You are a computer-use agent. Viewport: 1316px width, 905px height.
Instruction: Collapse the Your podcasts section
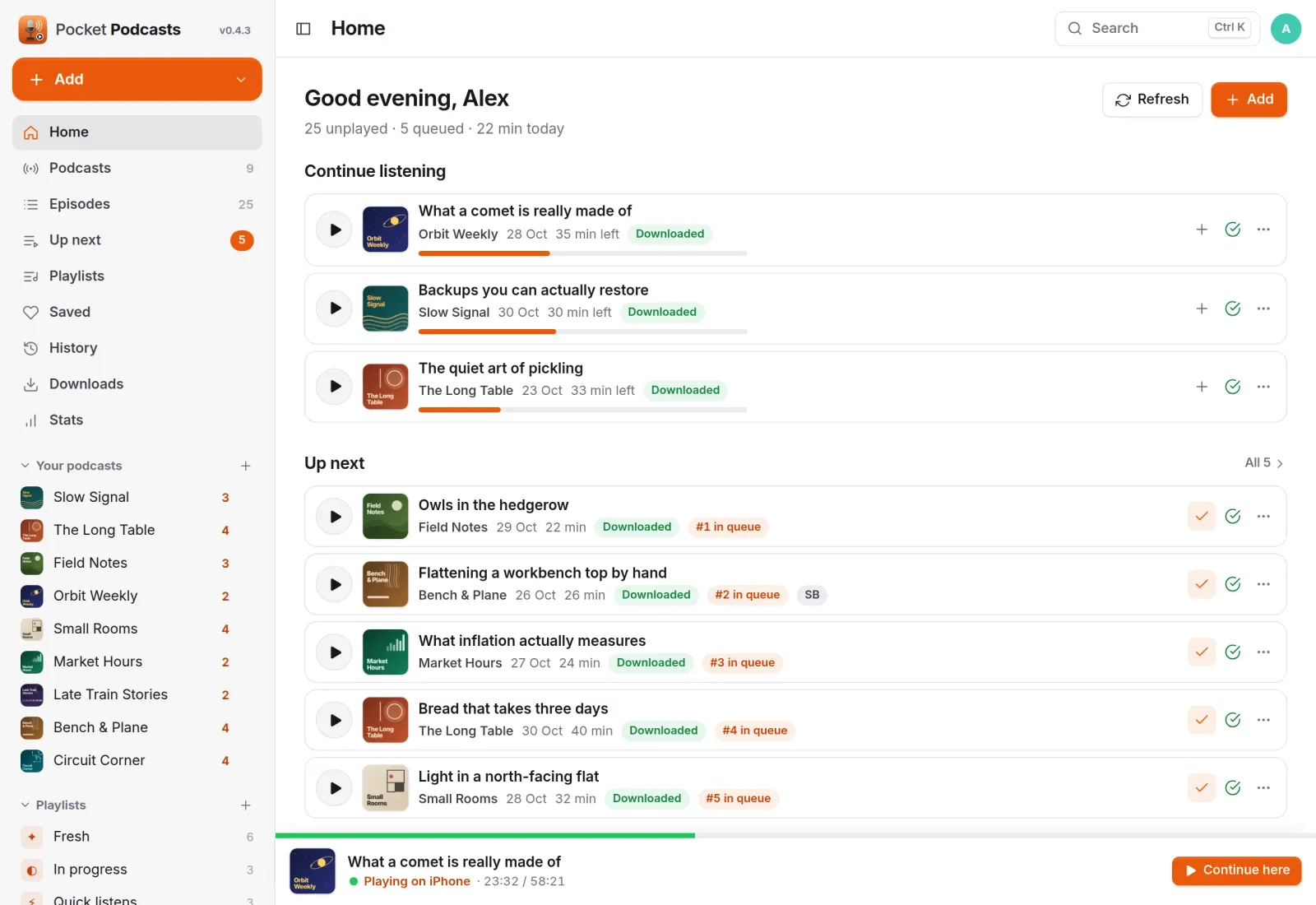[x=25, y=466]
